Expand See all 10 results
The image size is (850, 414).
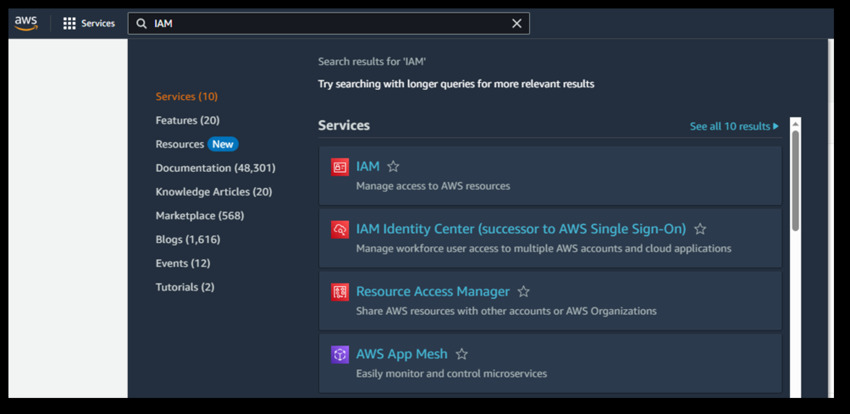tap(734, 127)
